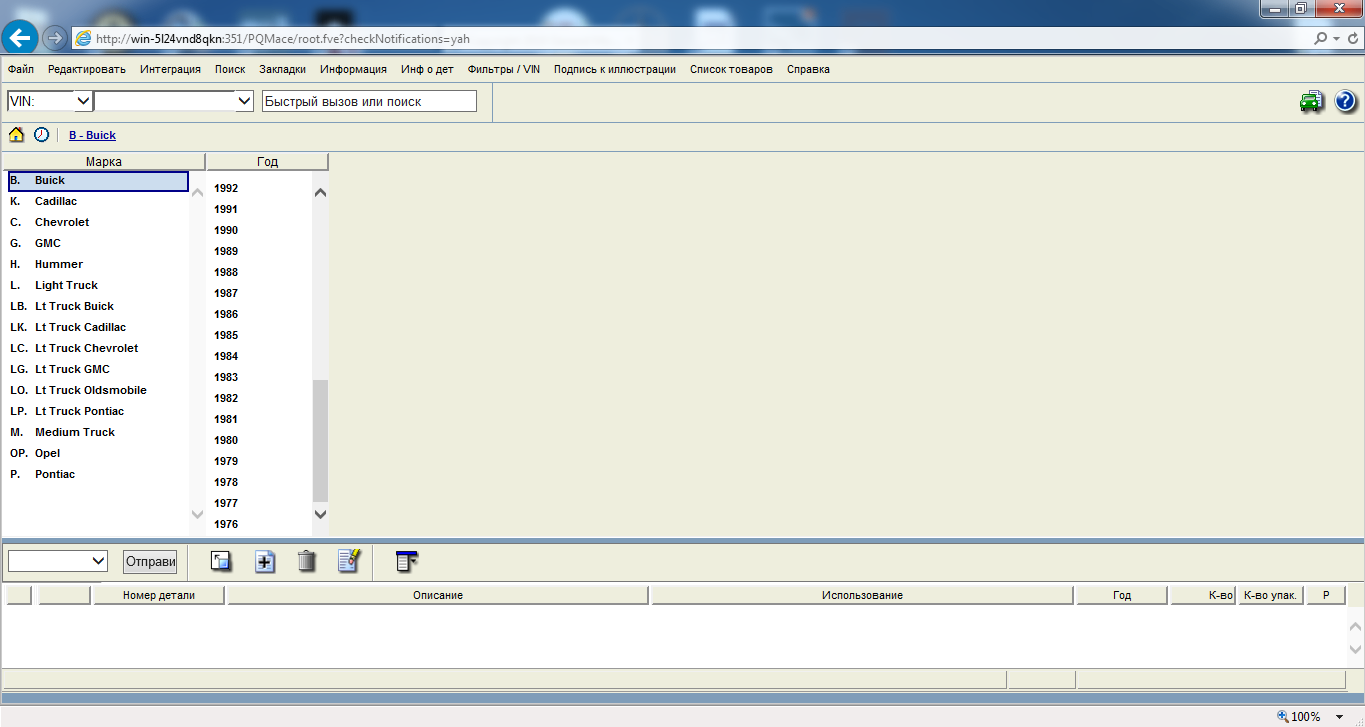Open the Поиск menu
Image resolution: width=1365 pixels, height=727 pixels.
click(230, 70)
